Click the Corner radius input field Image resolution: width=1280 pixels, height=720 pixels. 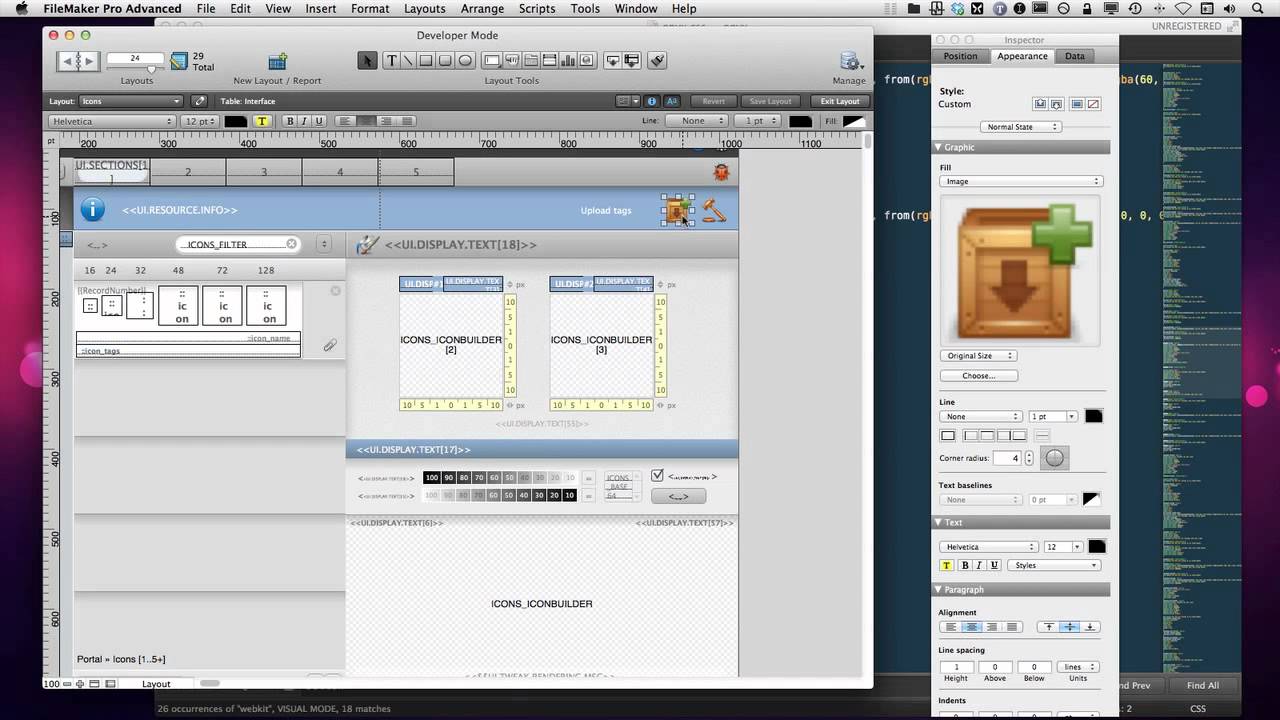[x=1007, y=458]
